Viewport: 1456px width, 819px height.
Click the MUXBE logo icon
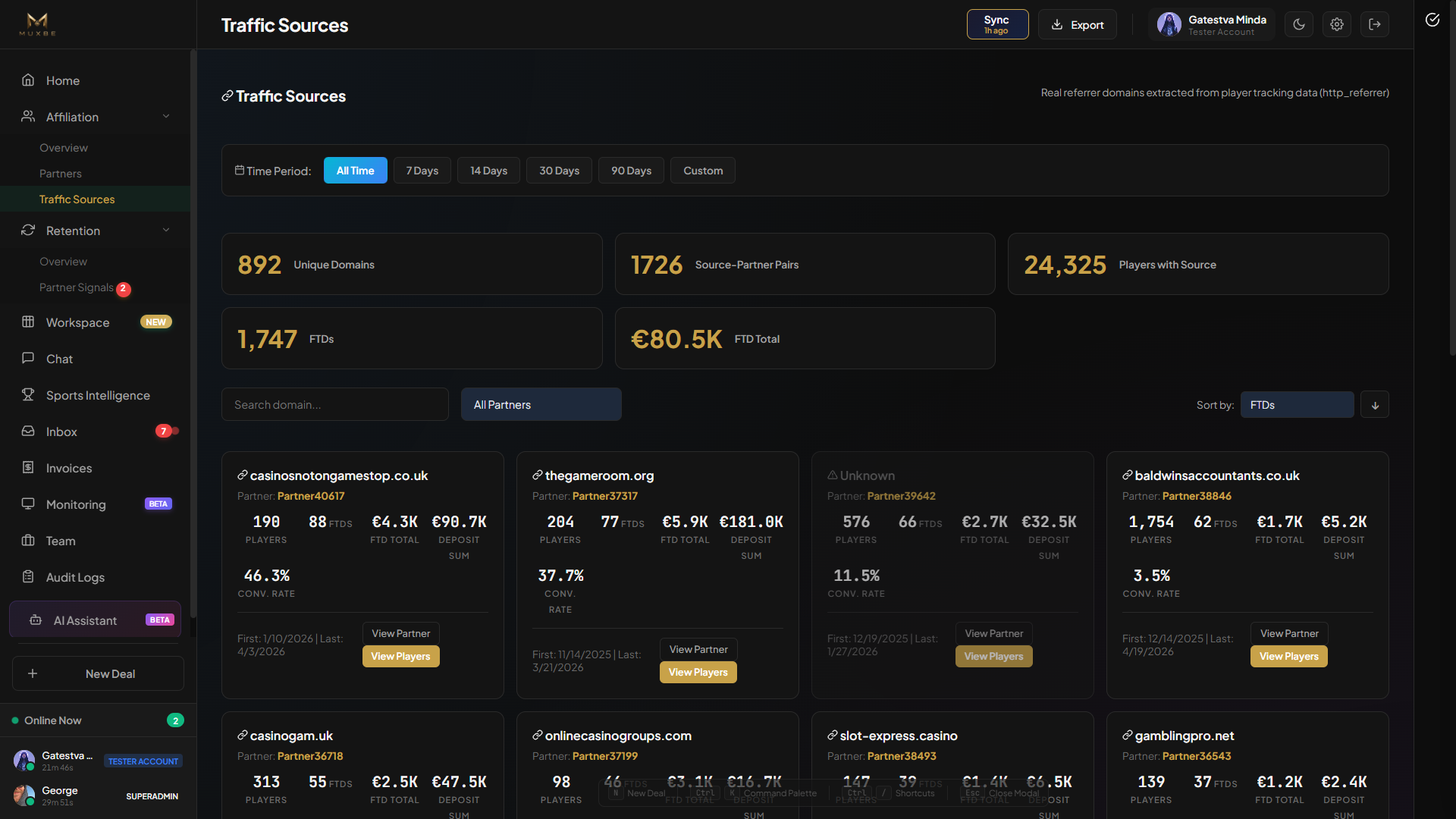37,24
